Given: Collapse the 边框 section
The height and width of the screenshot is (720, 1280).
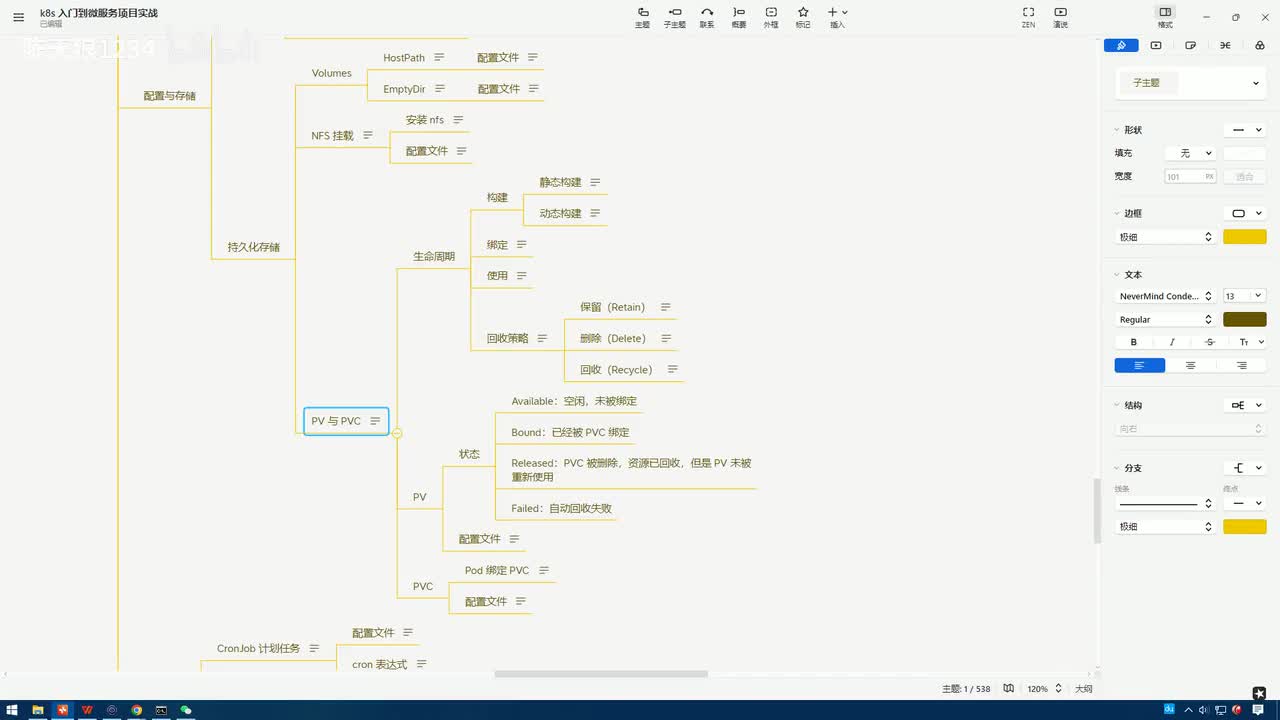Looking at the screenshot, I should pos(1117,213).
